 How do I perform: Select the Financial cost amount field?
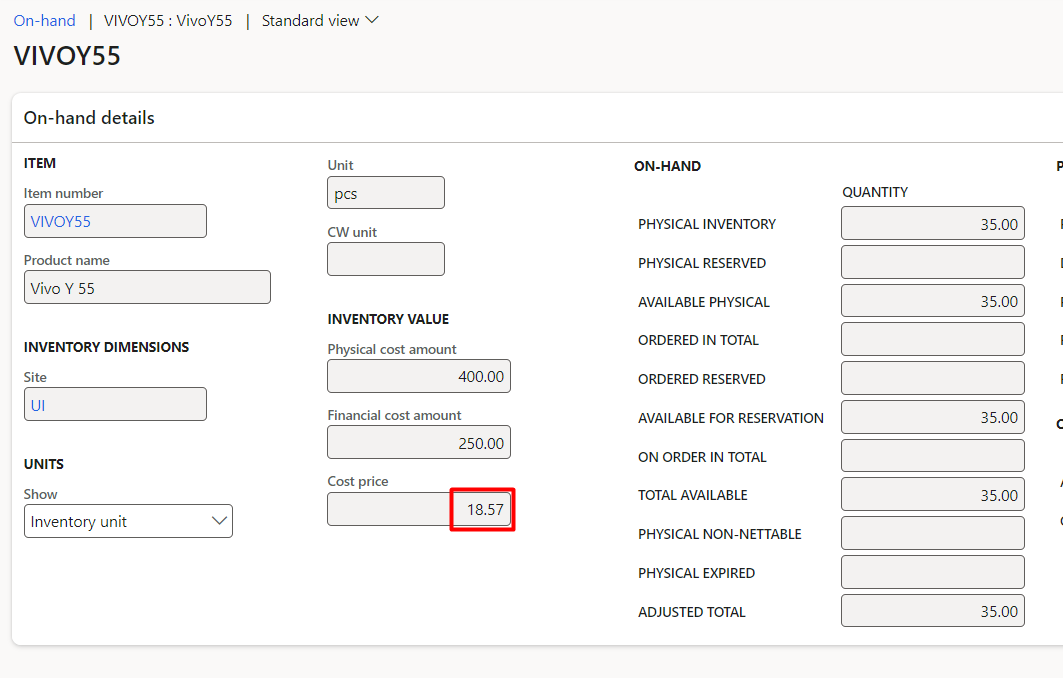(418, 442)
